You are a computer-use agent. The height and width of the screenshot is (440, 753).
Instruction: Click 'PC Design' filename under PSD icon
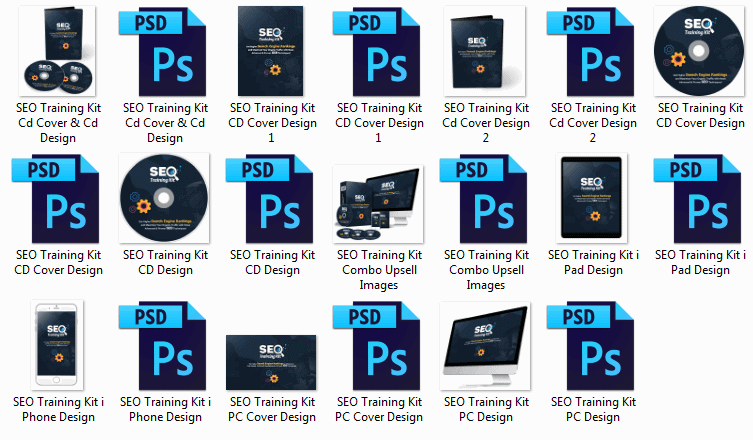click(x=593, y=409)
